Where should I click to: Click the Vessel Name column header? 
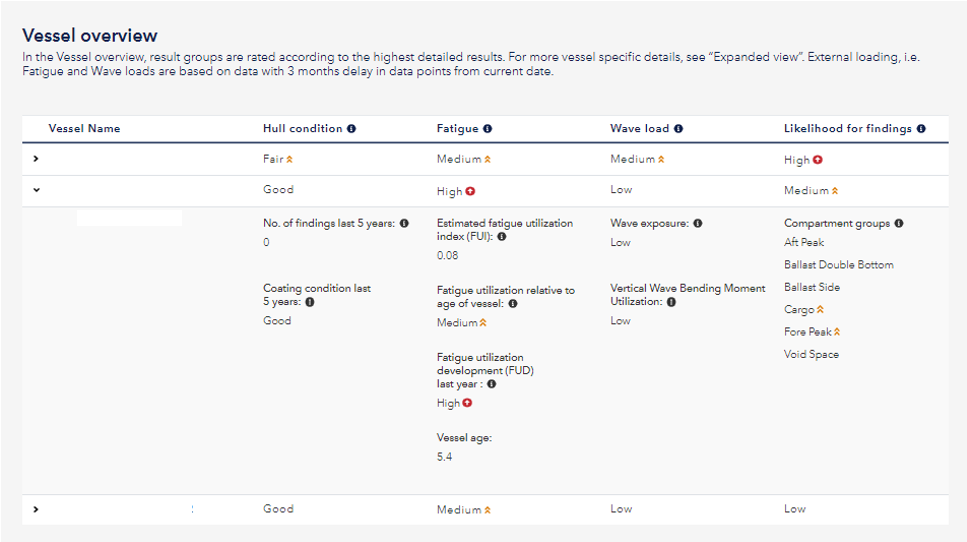coord(84,129)
